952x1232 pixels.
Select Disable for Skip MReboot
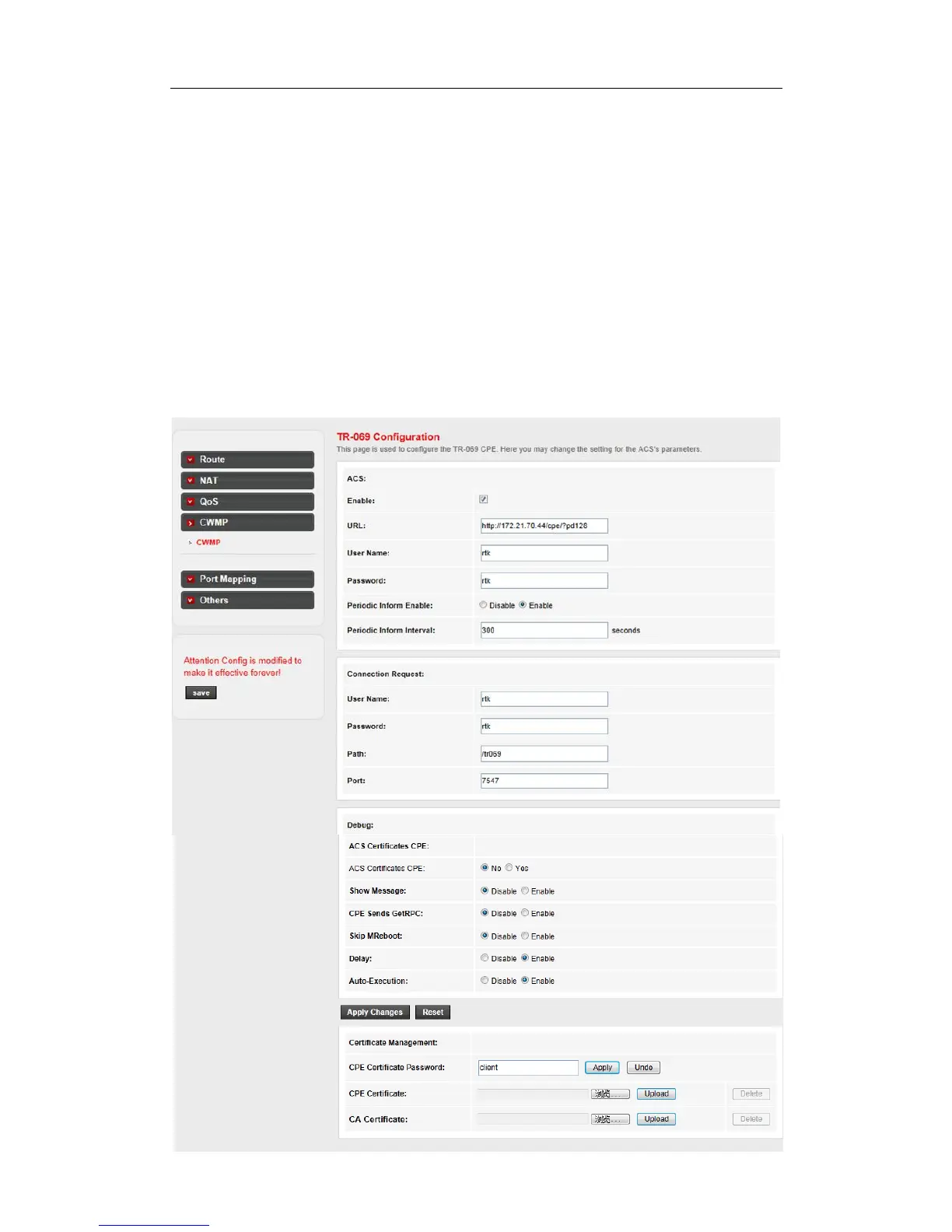[x=485, y=936]
